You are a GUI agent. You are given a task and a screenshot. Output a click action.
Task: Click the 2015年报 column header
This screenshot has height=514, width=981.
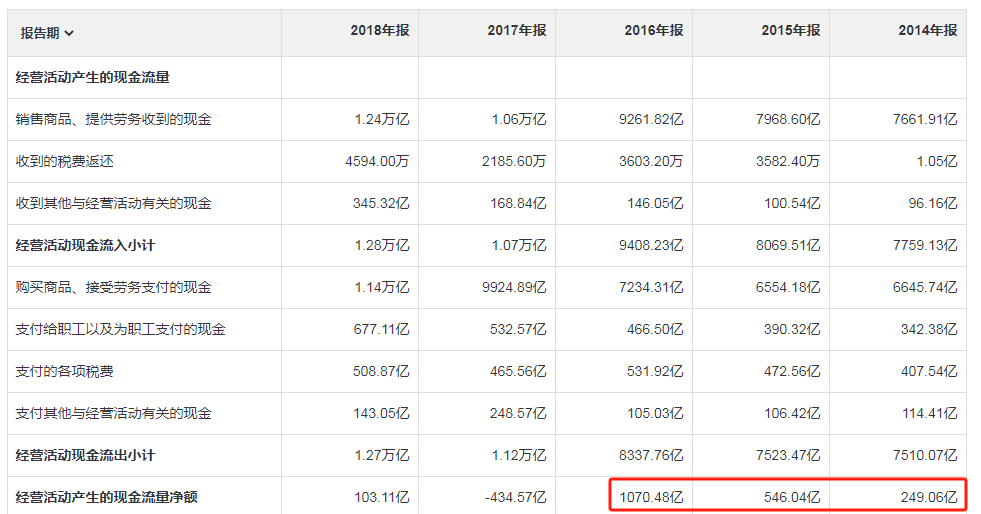tap(791, 31)
